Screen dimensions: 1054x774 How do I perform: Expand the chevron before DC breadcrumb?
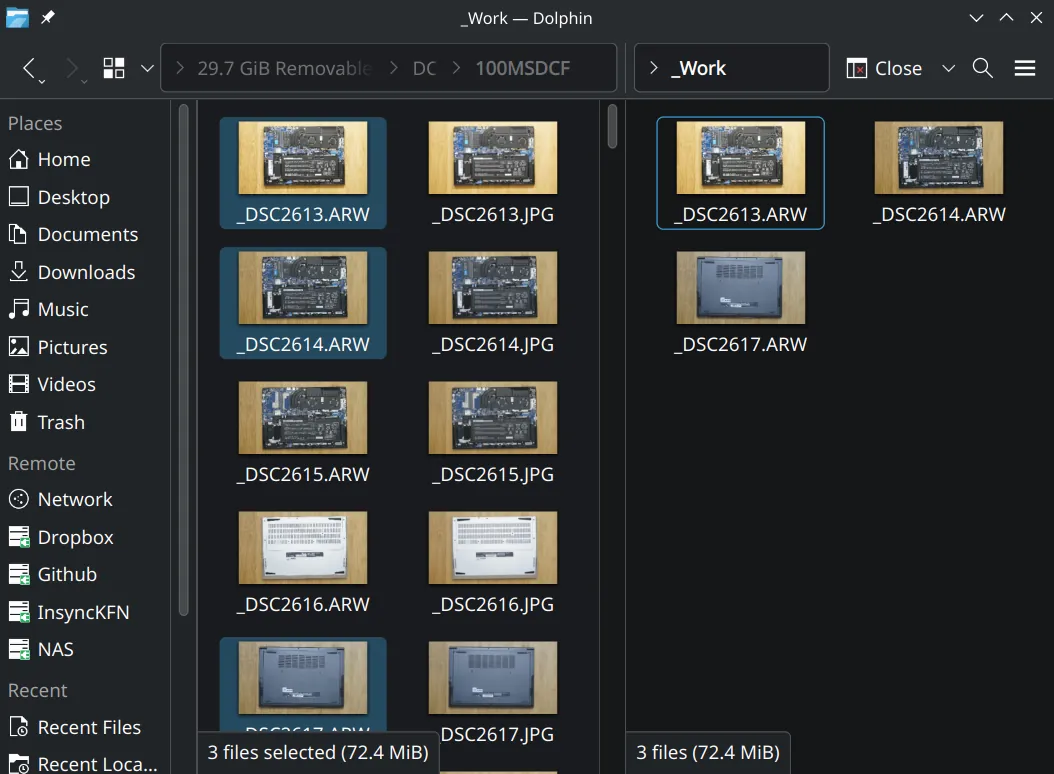394,68
